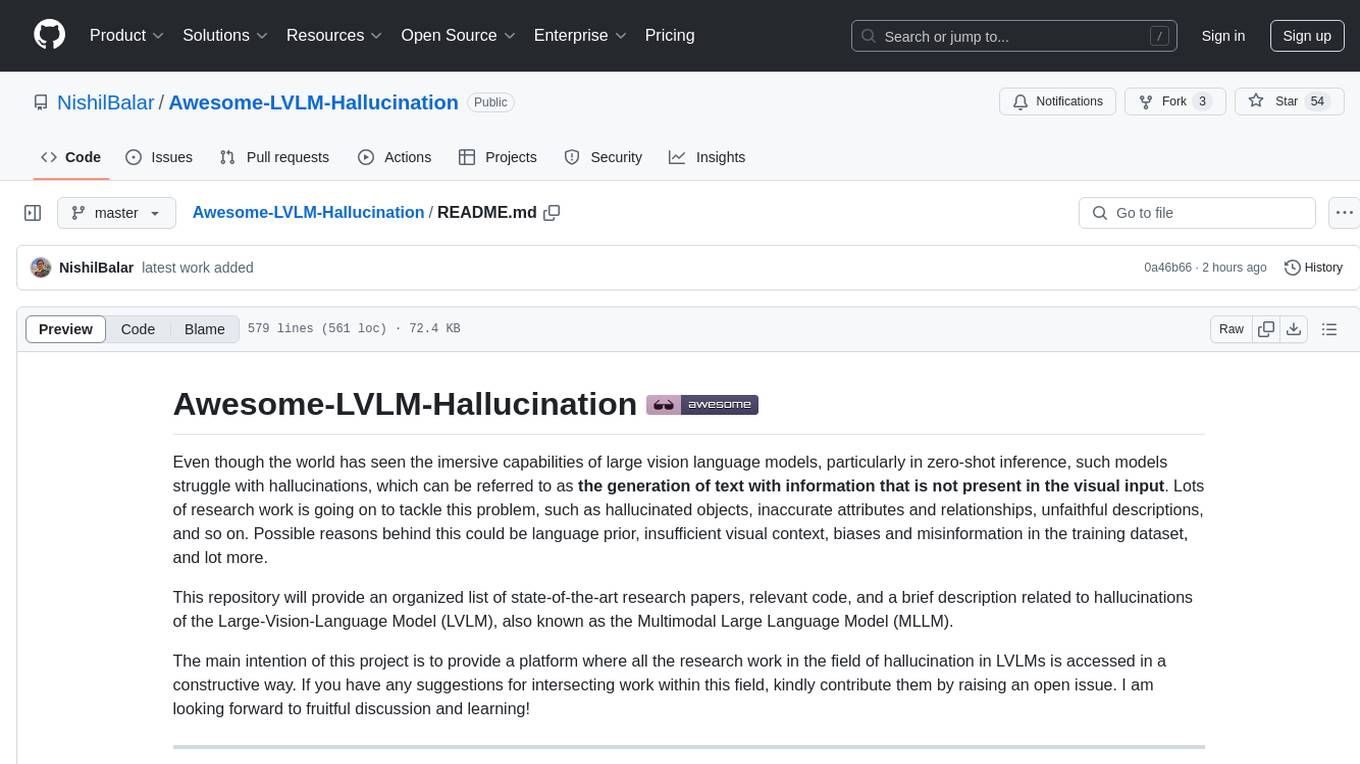Click the NishilBalar commit author name

click(x=96, y=267)
